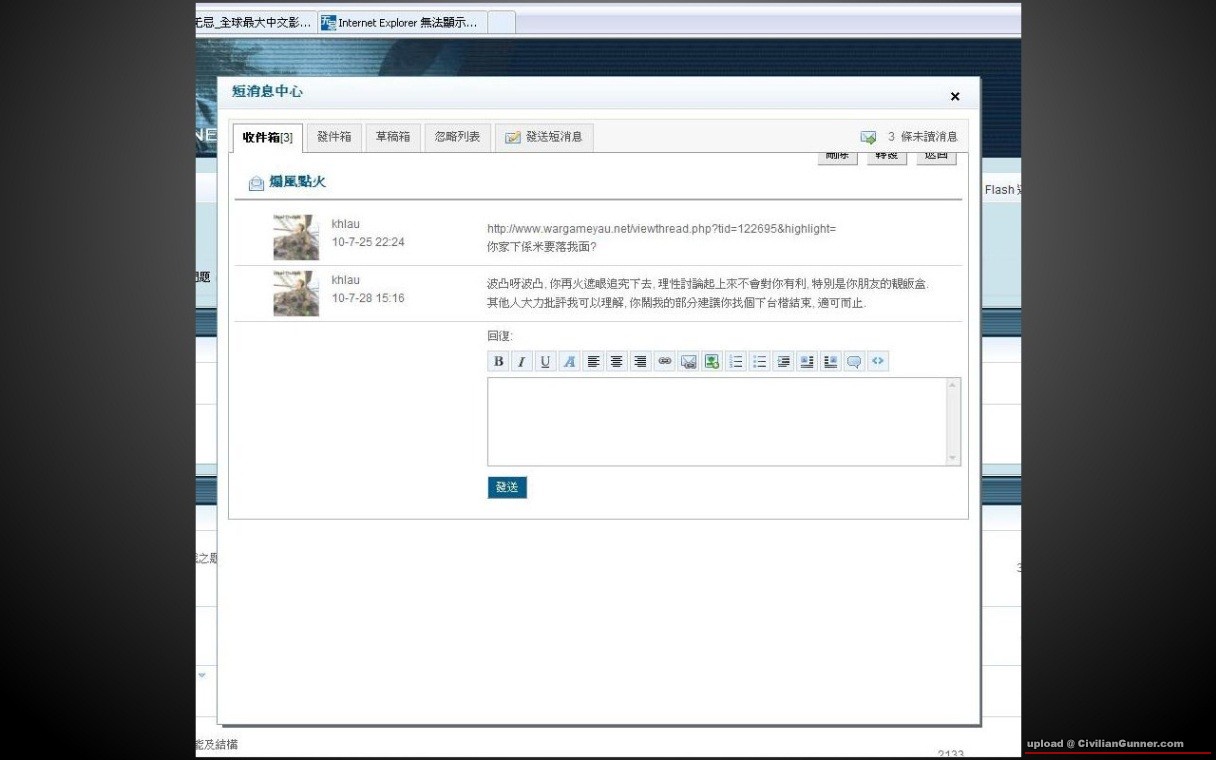1216x760 pixels.
Task: Toggle bold formatting in reply editor
Action: pyautogui.click(x=498, y=362)
